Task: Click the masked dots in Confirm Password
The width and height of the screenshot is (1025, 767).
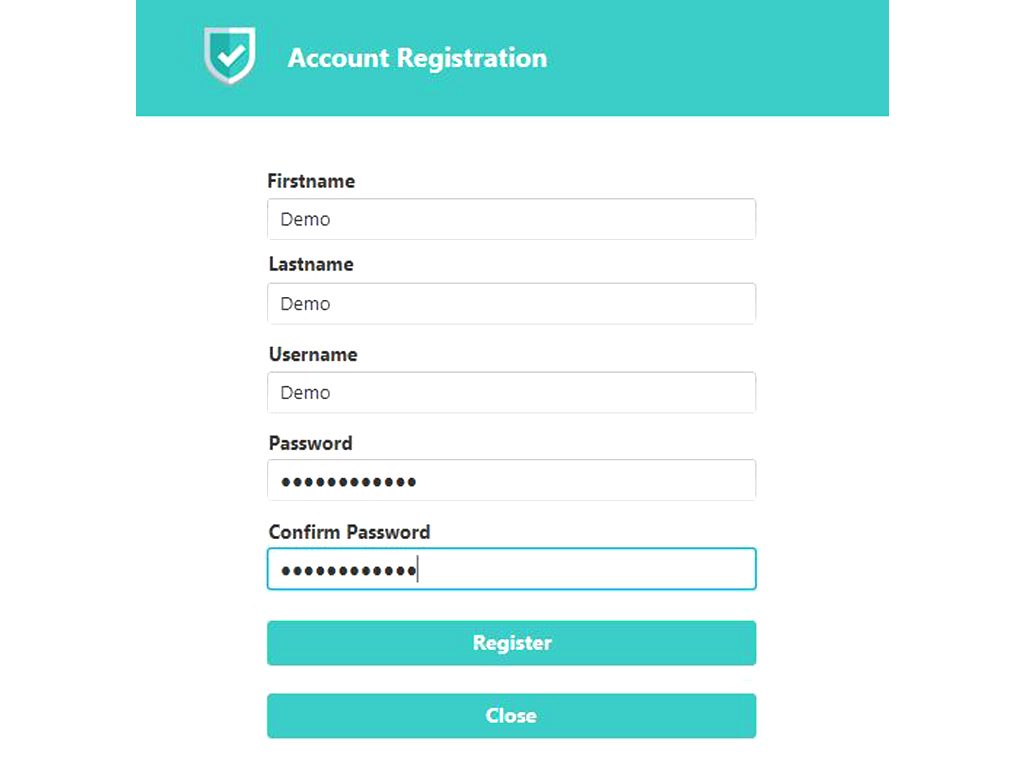Action: click(x=348, y=571)
